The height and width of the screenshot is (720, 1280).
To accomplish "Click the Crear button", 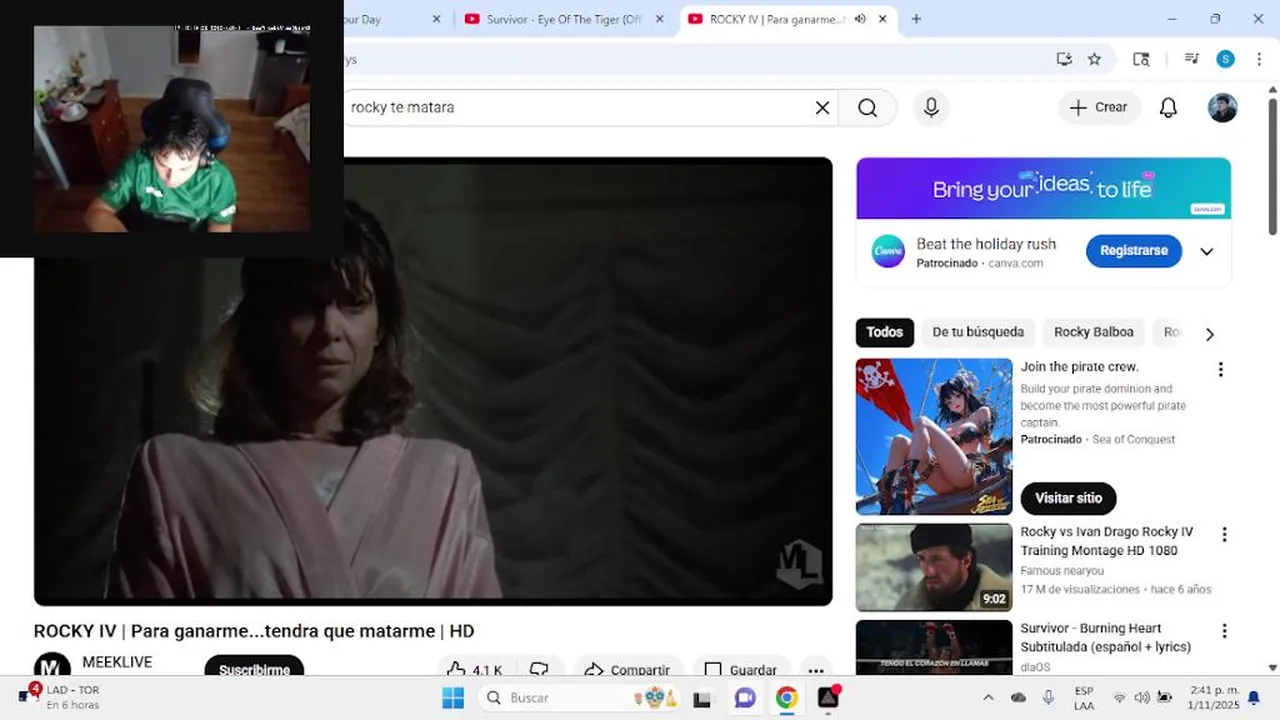I will 1099,108.
